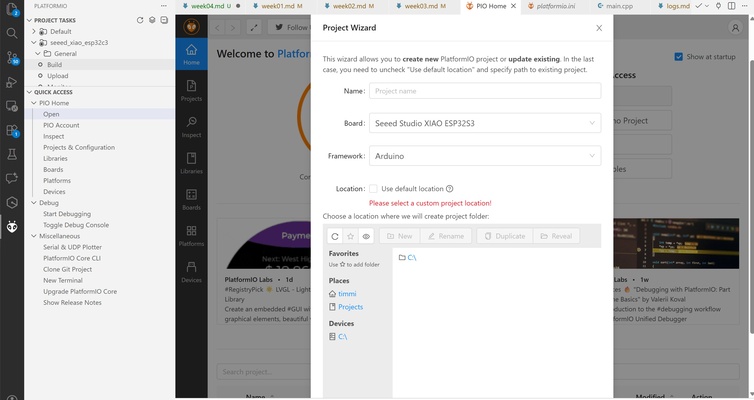754x400 pixels.
Task: Open Run and Debug view icon
Action: tap(12, 82)
